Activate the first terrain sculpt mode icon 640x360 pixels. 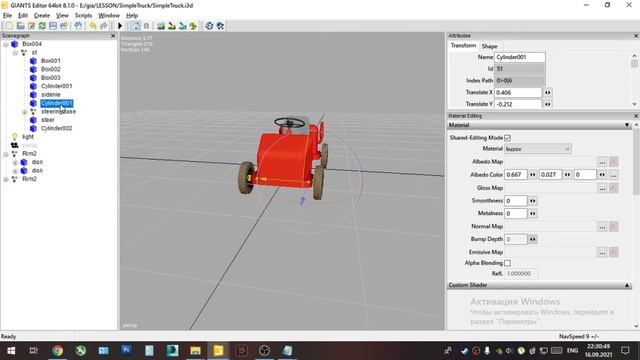tap(161, 26)
